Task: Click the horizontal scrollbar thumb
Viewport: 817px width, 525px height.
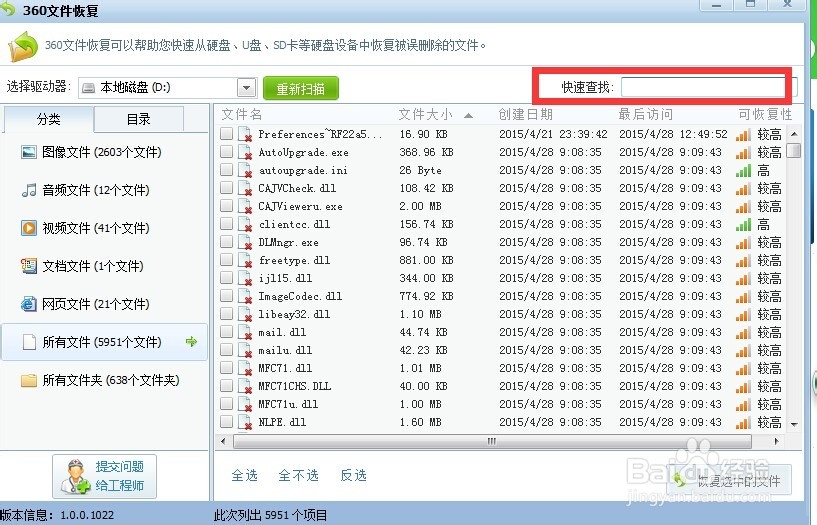Action: pyautogui.click(x=492, y=441)
